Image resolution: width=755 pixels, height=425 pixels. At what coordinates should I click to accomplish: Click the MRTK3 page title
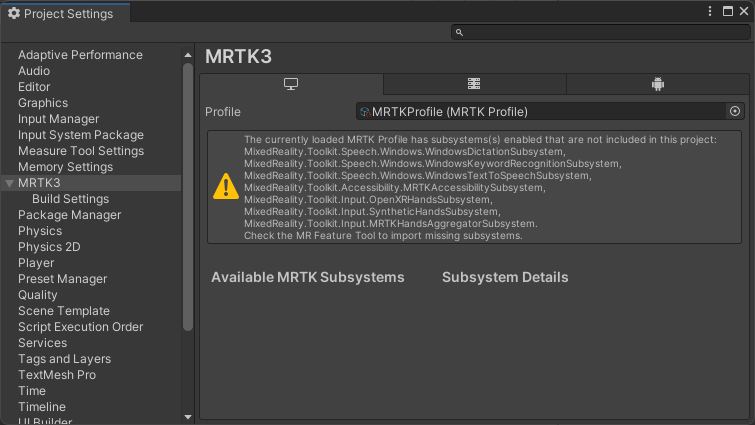[x=238, y=56]
